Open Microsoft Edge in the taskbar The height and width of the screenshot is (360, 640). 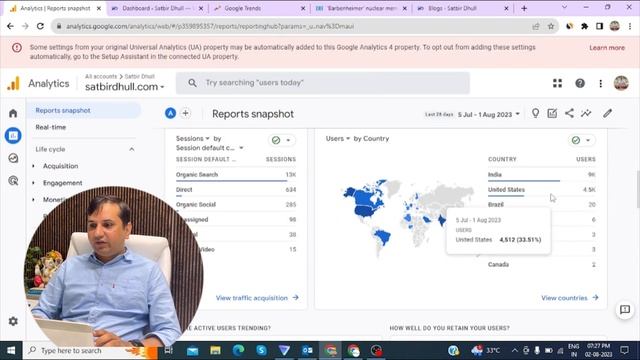[238, 350]
